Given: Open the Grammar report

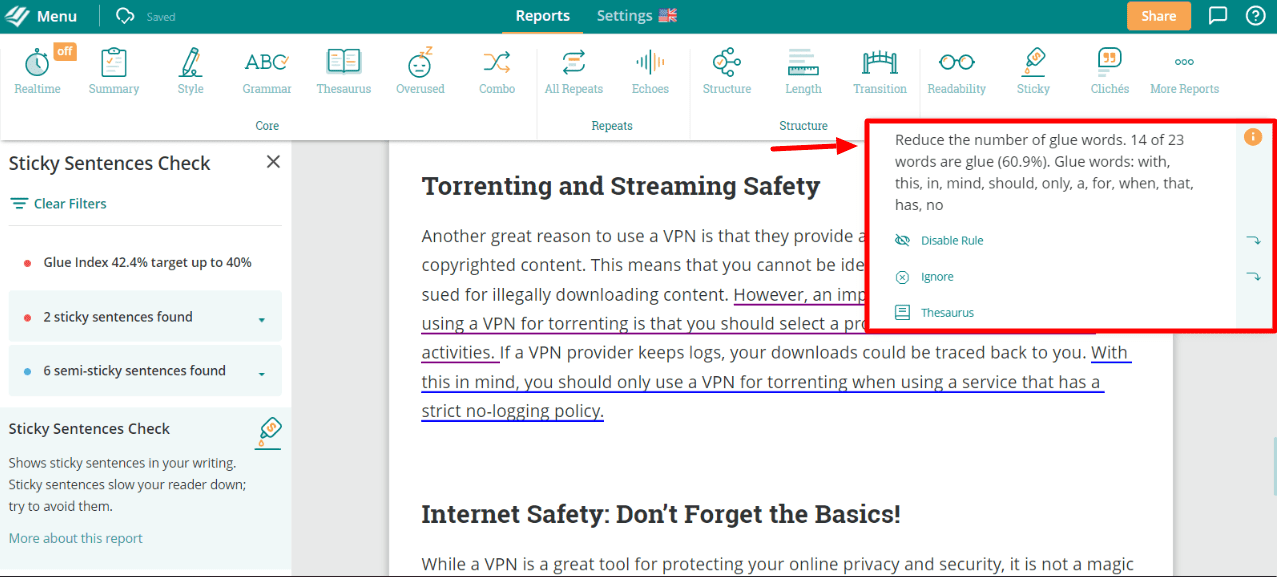Looking at the screenshot, I should (x=266, y=71).
